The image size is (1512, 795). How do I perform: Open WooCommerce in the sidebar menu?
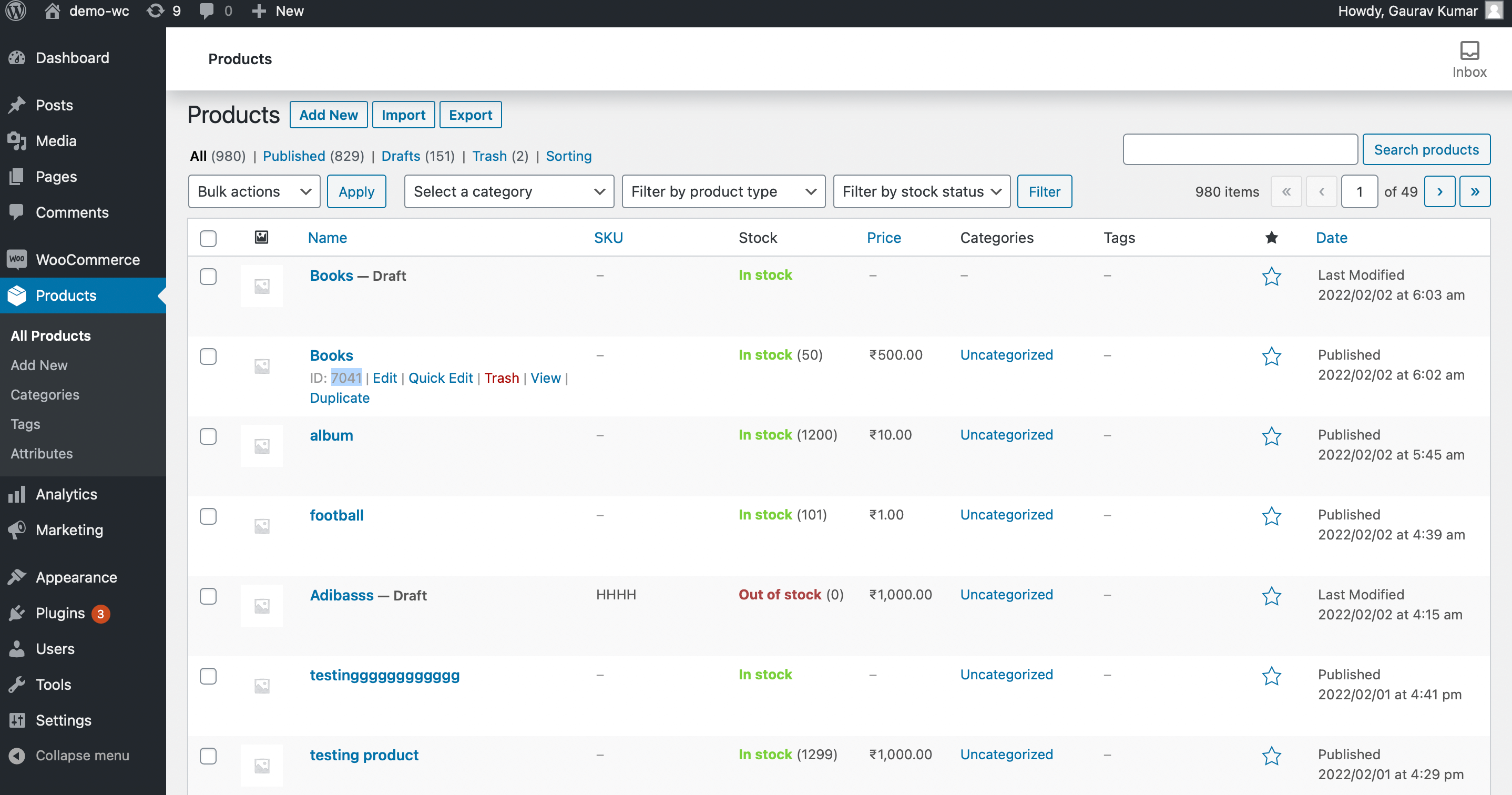pyautogui.click(x=87, y=260)
